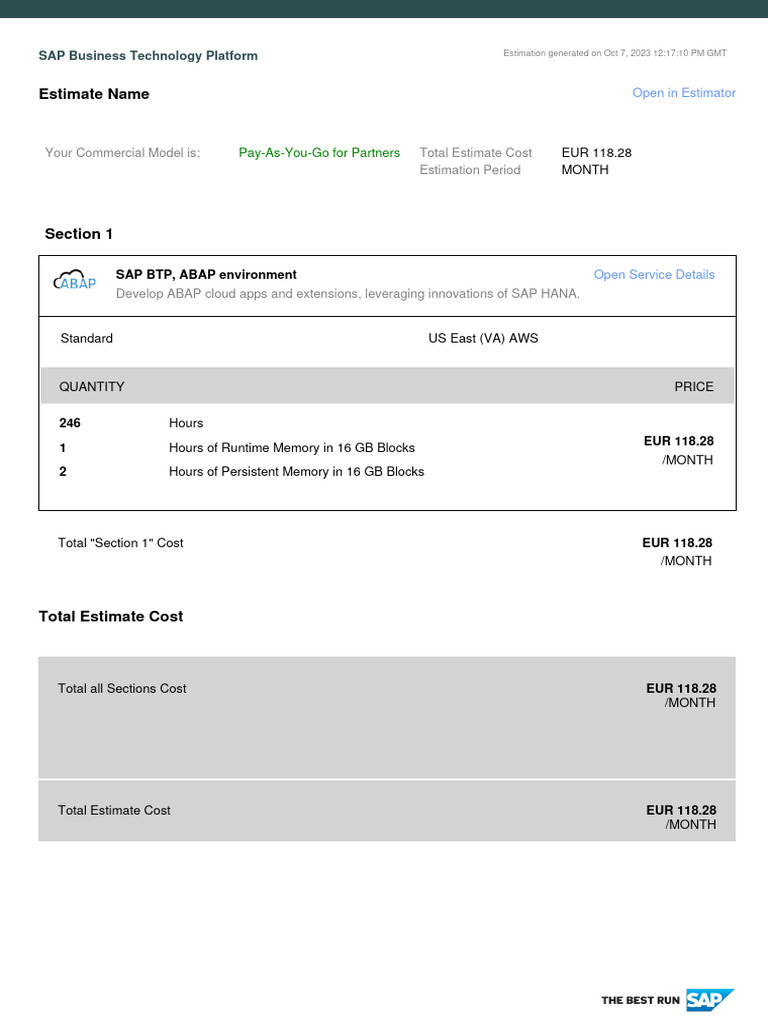Select the SAP BTP, ABAP environment title
This screenshot has width=768, height=1024.
[x=206, y=275]
